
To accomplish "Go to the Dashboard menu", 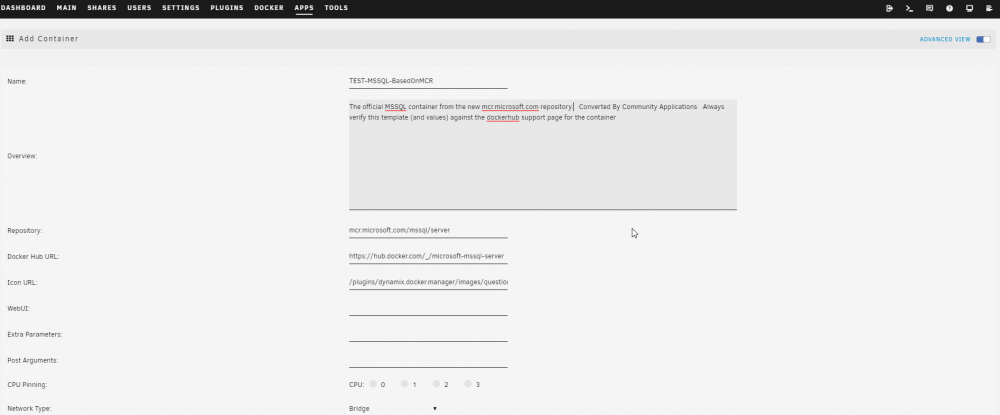I will (x=23, y=8).
